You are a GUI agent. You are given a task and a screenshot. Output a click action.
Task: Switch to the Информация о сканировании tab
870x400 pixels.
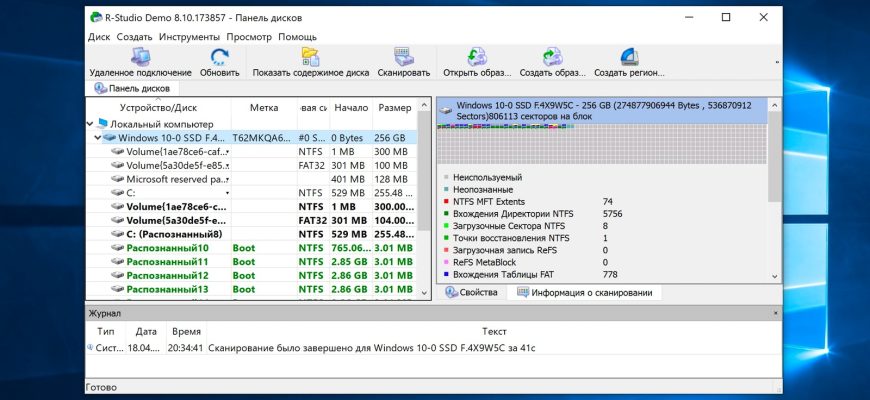[x=584, y=292]
